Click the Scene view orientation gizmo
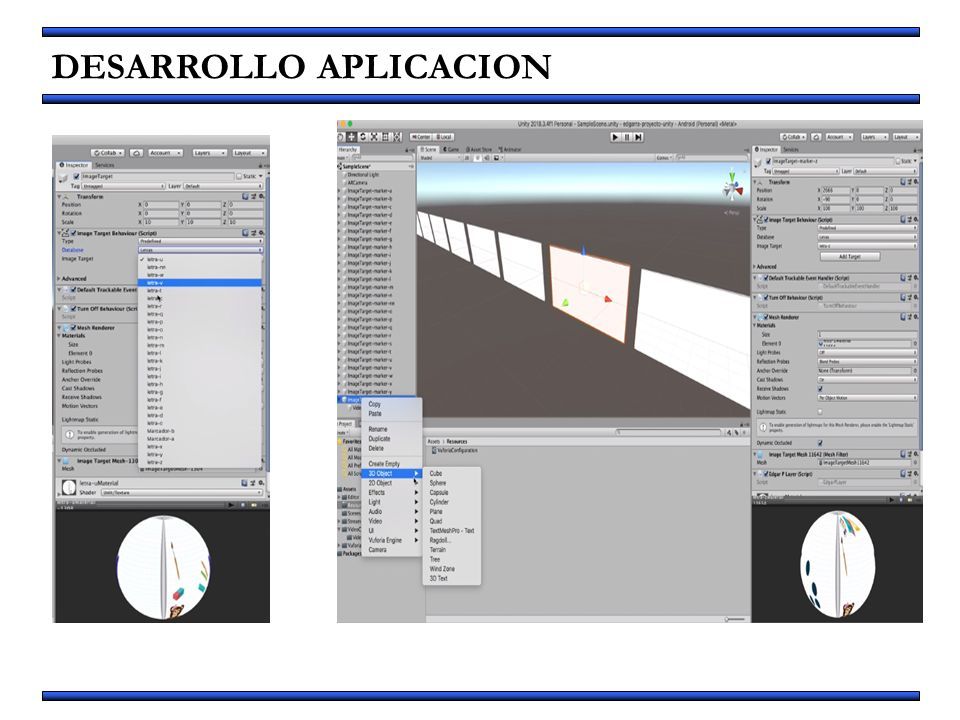The height and width of the screenshot is (720, 960). [x=732, y=186]
